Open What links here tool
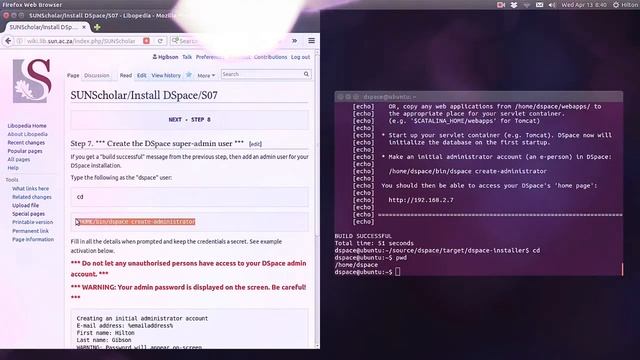Screen dimensions: 640x360 30,189
